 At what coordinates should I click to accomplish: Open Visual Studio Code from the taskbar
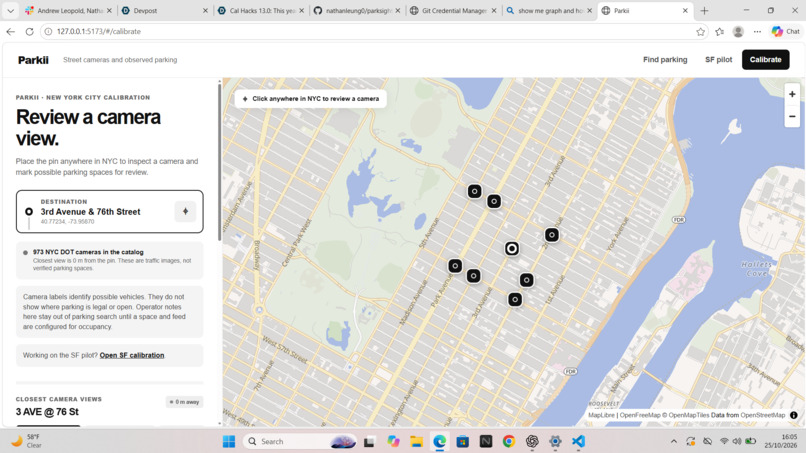click(578, 441)
